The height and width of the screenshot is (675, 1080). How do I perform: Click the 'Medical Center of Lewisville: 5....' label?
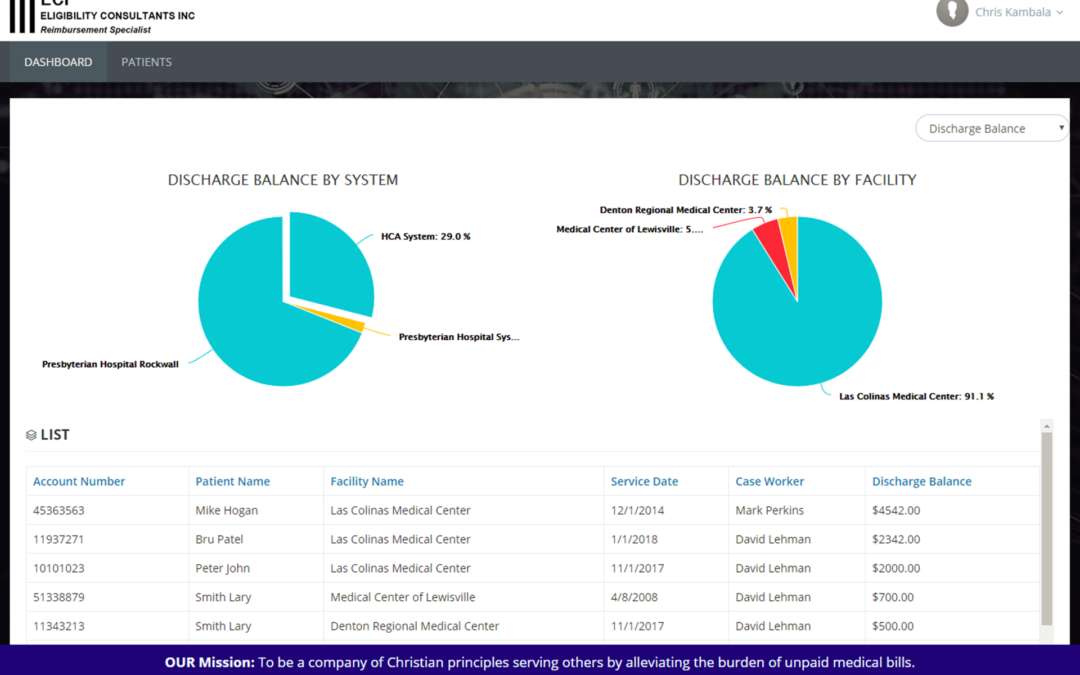[x=630, y=229]
